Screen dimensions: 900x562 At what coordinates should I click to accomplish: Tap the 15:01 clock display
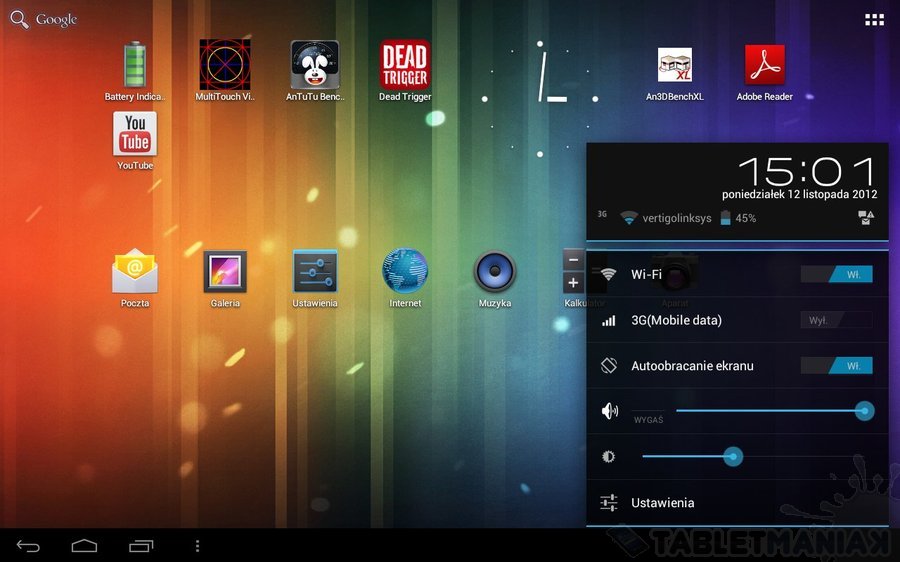[x=806, y=171]
